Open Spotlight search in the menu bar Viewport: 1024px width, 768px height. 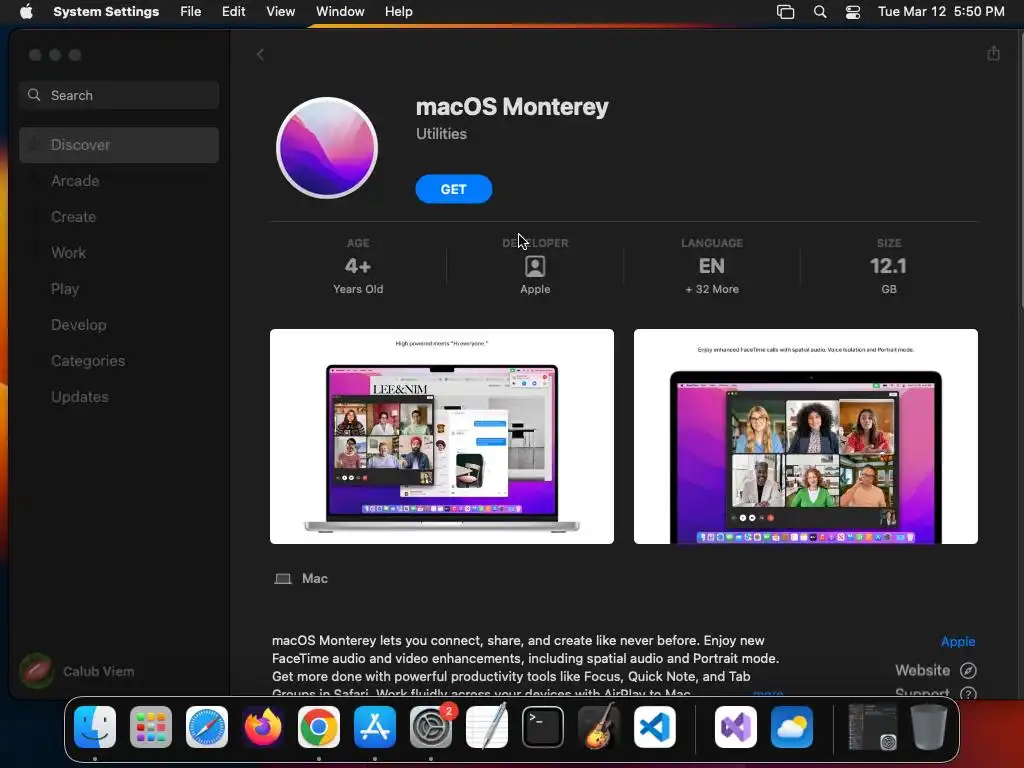click(x=820, y=12)
